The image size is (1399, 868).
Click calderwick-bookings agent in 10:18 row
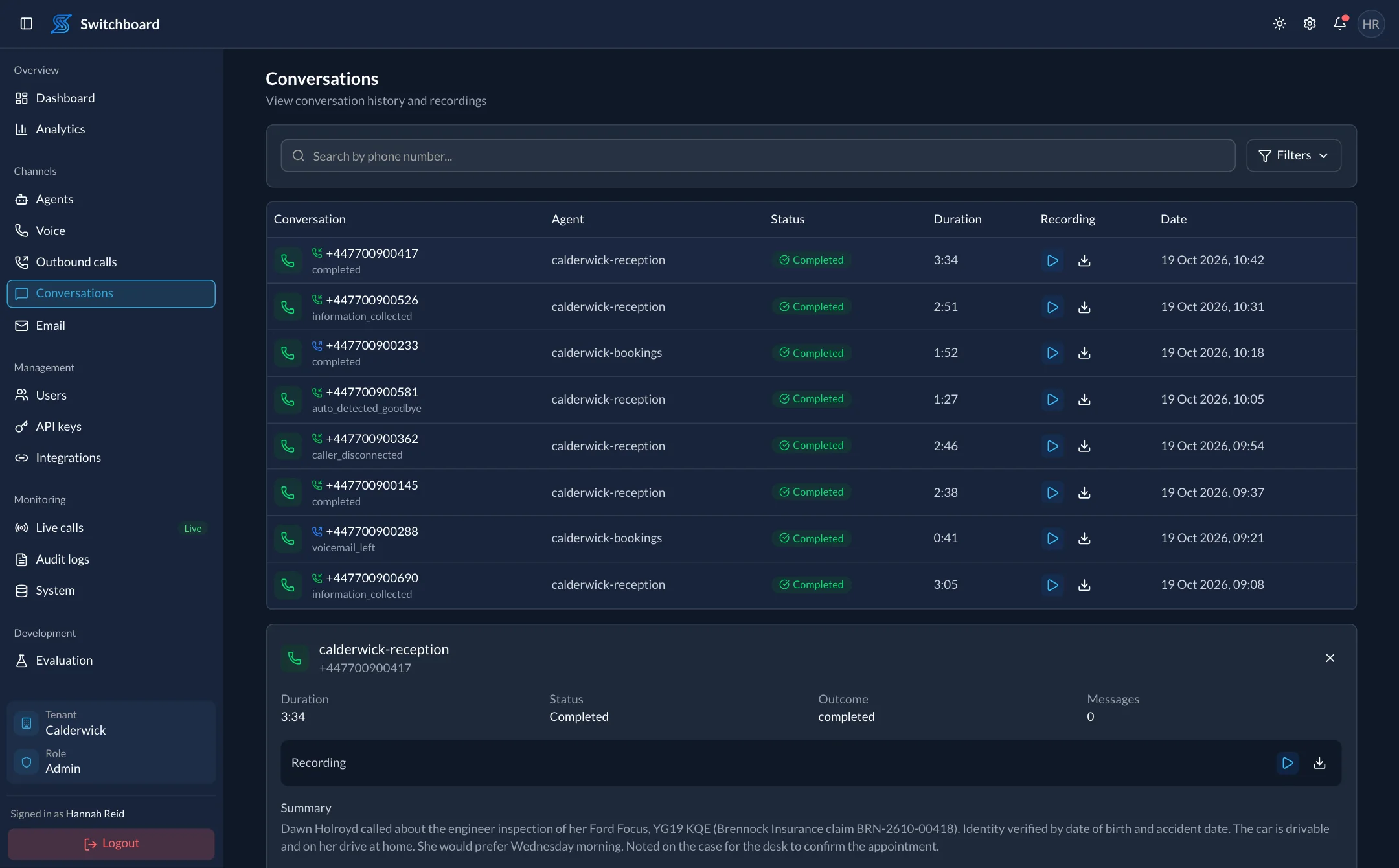pos(606,353)
